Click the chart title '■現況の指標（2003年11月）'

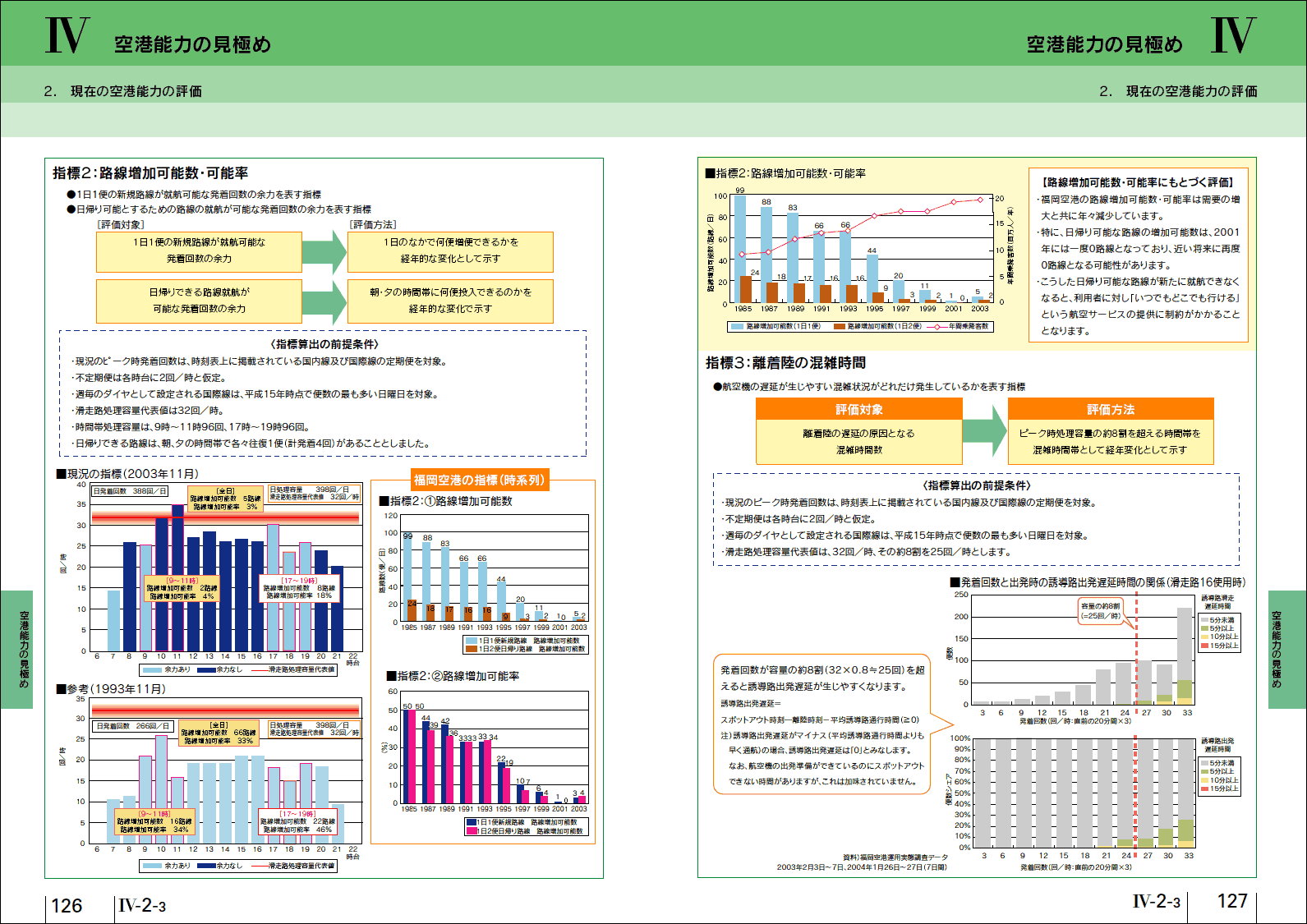127,474
